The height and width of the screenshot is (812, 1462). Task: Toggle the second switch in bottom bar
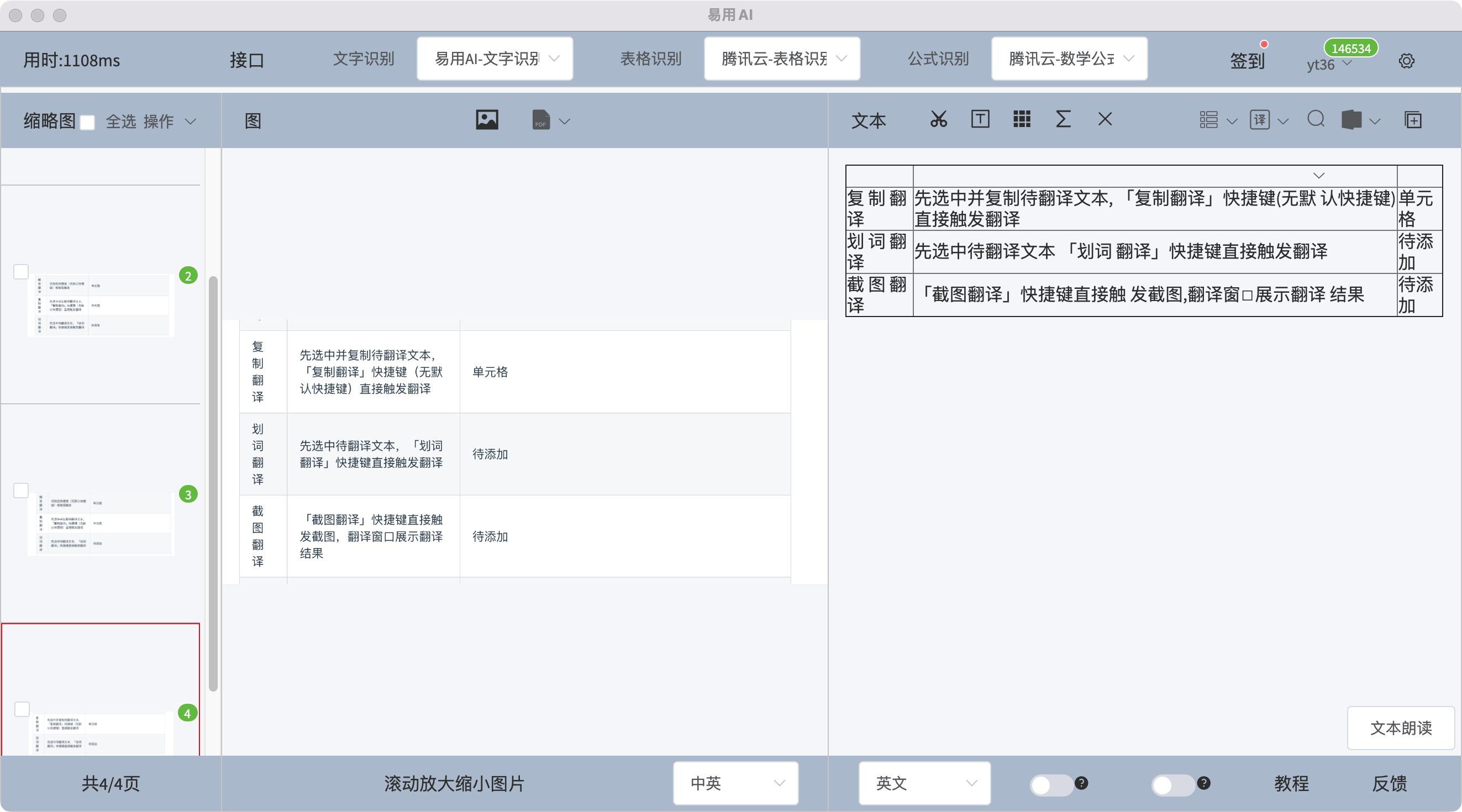[x=1172, y=785]
